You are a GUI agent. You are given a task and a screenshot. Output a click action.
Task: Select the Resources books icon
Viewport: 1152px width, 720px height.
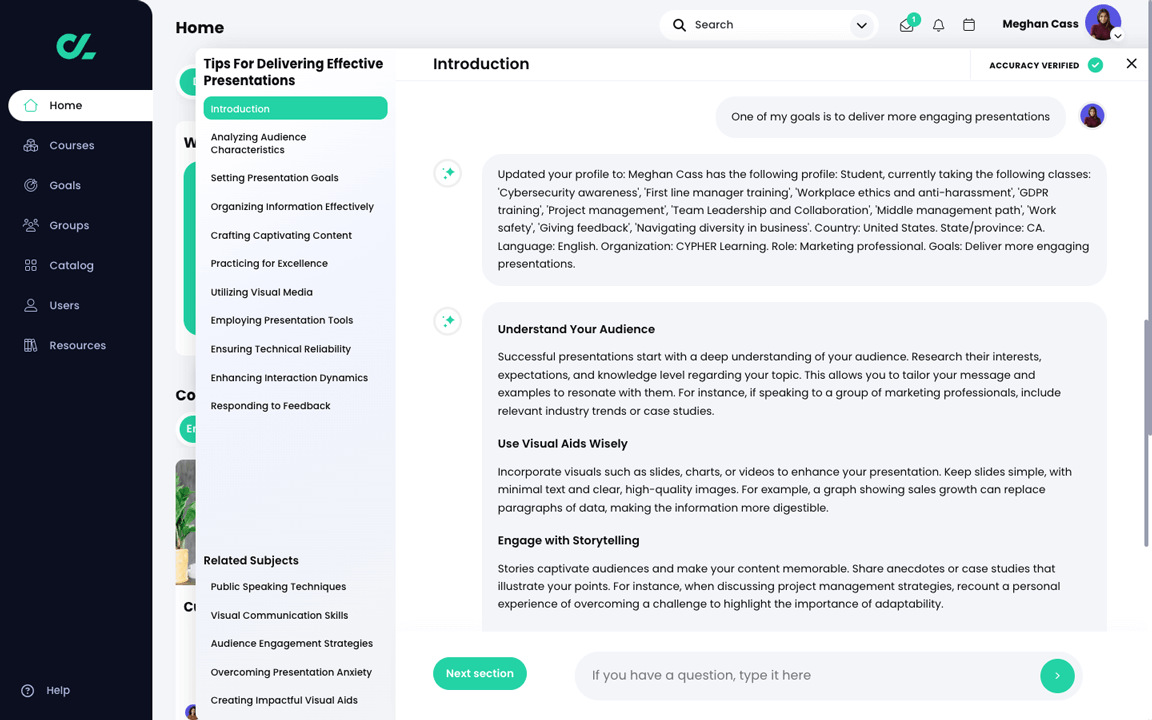pyautogui.click(x=32, y=345)
